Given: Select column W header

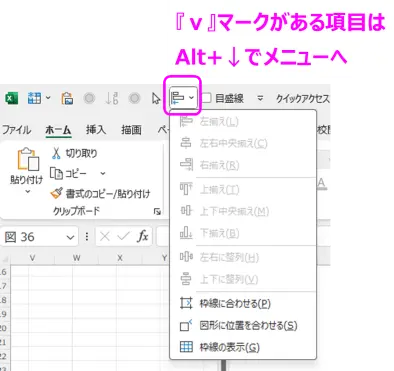Looking at the screenshot, I should pyautogui.click(x=76, y=258).
